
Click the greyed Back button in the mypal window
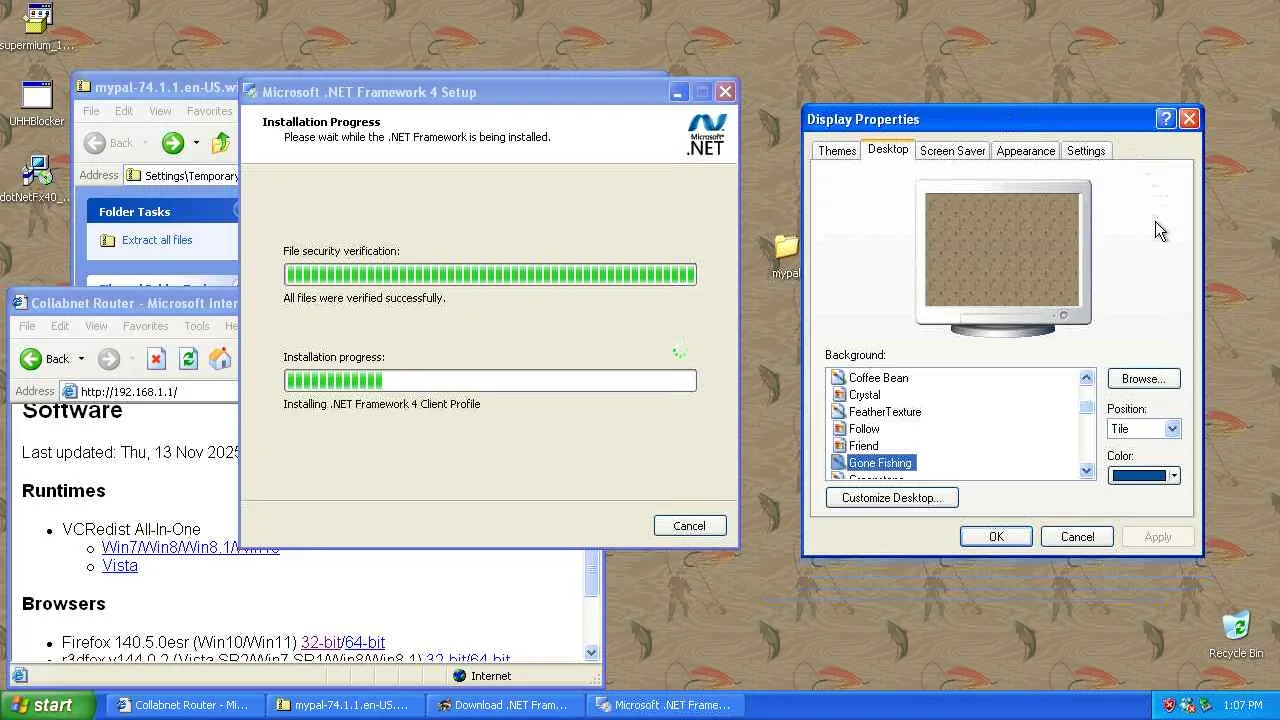pos(109,143)
